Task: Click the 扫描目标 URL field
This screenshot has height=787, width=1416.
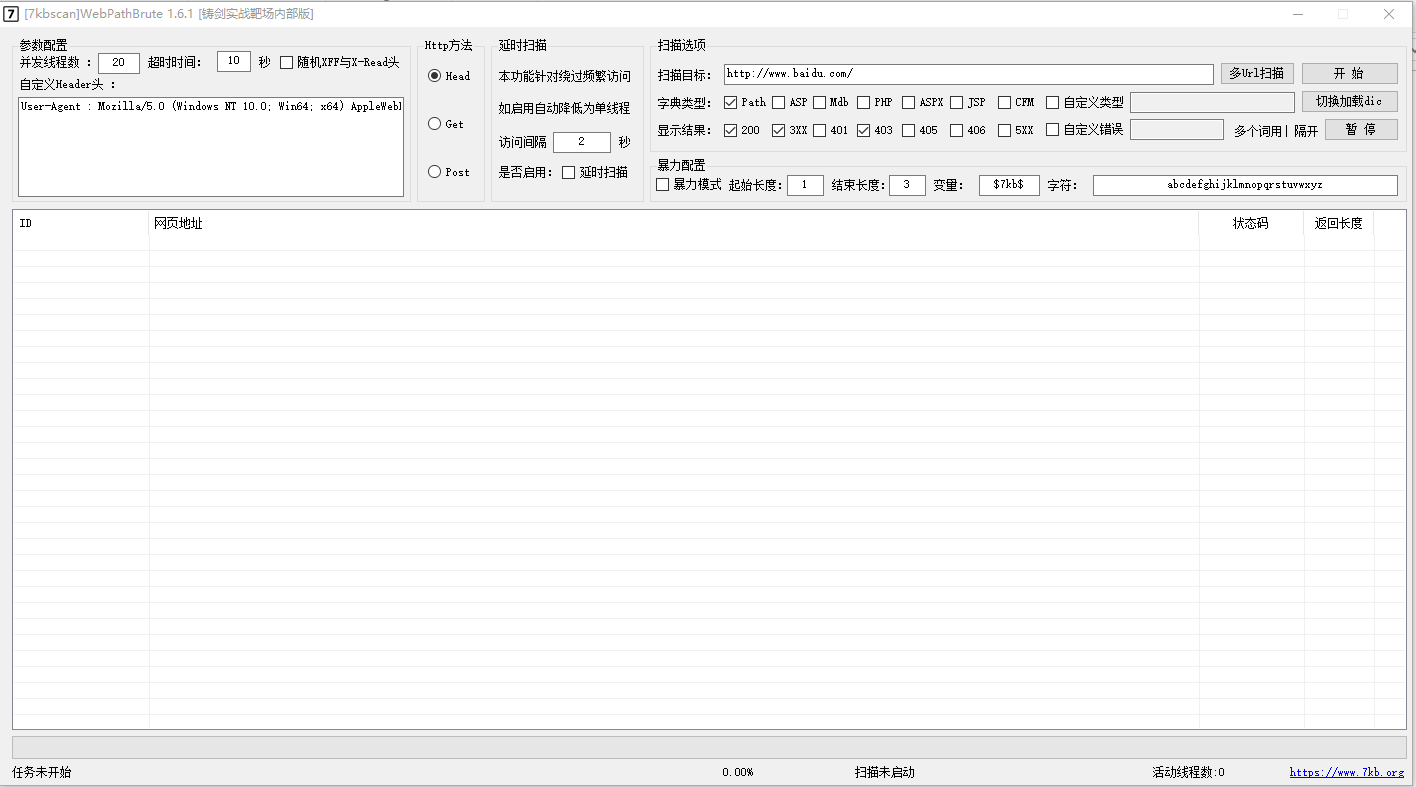Action: [x=969, y=74]
